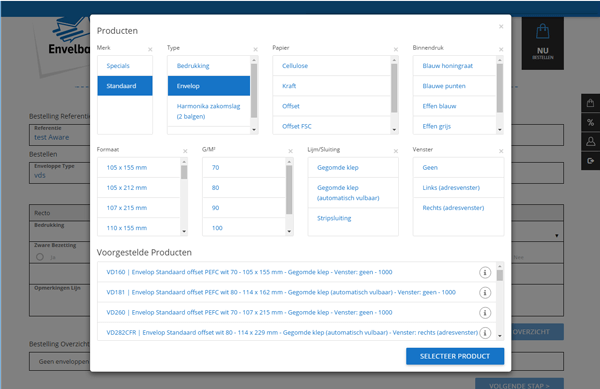
Task: Click Voorgestelde Producten scrollbar down arrow
Action: pos(500,336)
